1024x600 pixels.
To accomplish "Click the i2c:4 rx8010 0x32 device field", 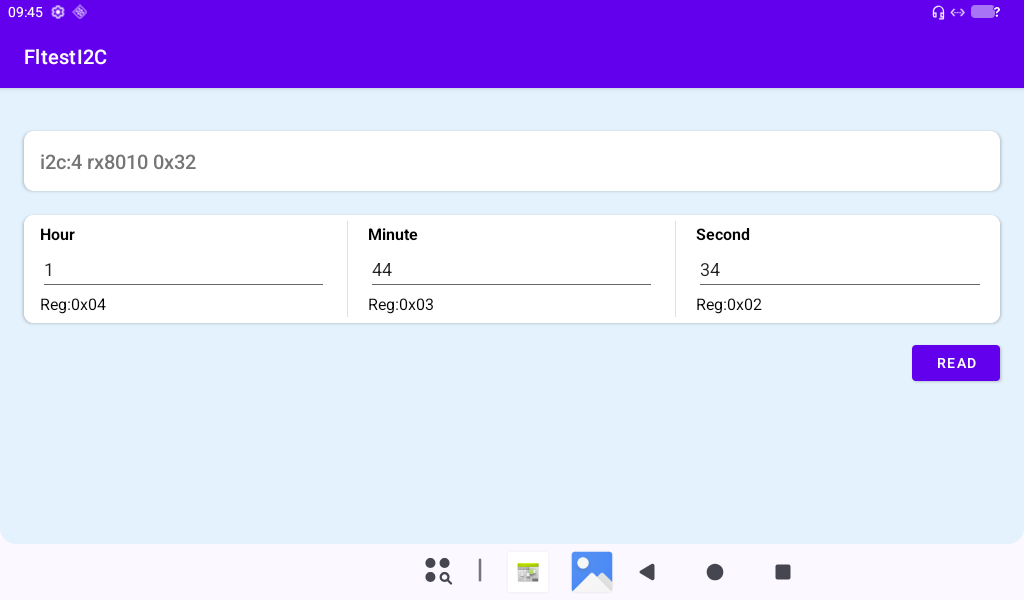I will 512,161.
